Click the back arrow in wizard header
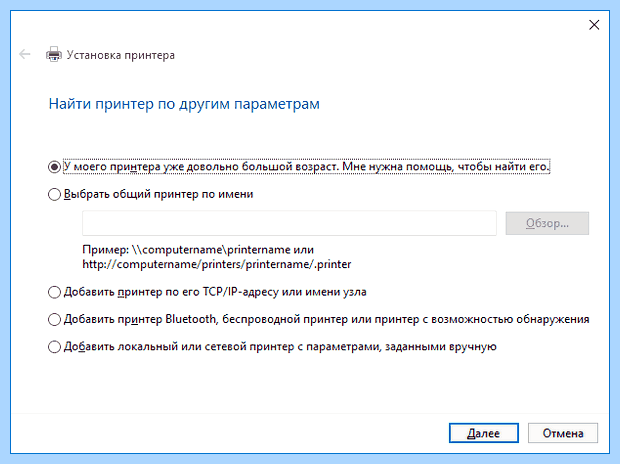 pos(25,54)
